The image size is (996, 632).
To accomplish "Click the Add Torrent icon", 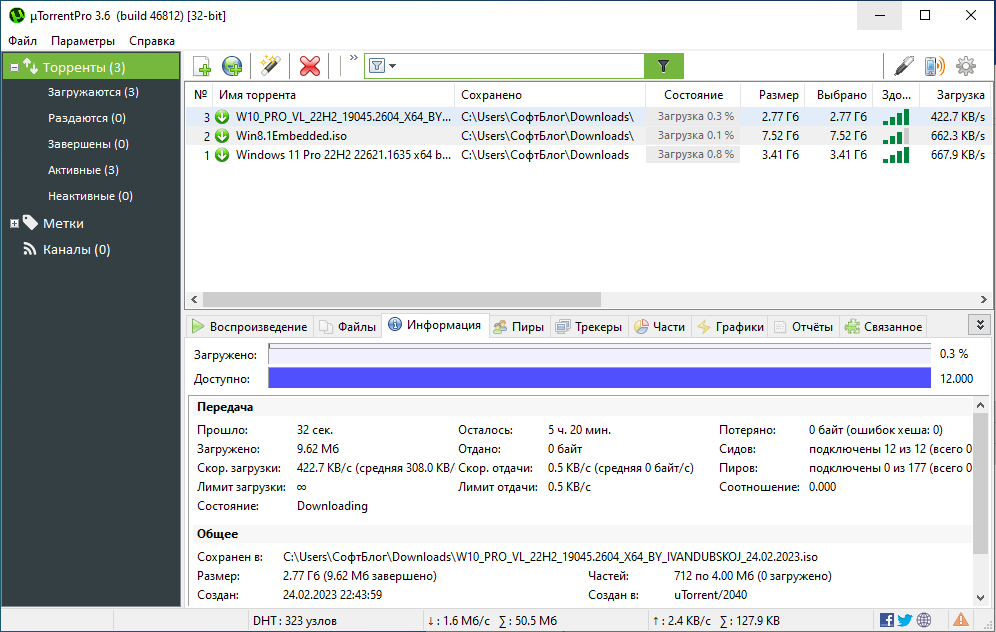I will 201,65.
